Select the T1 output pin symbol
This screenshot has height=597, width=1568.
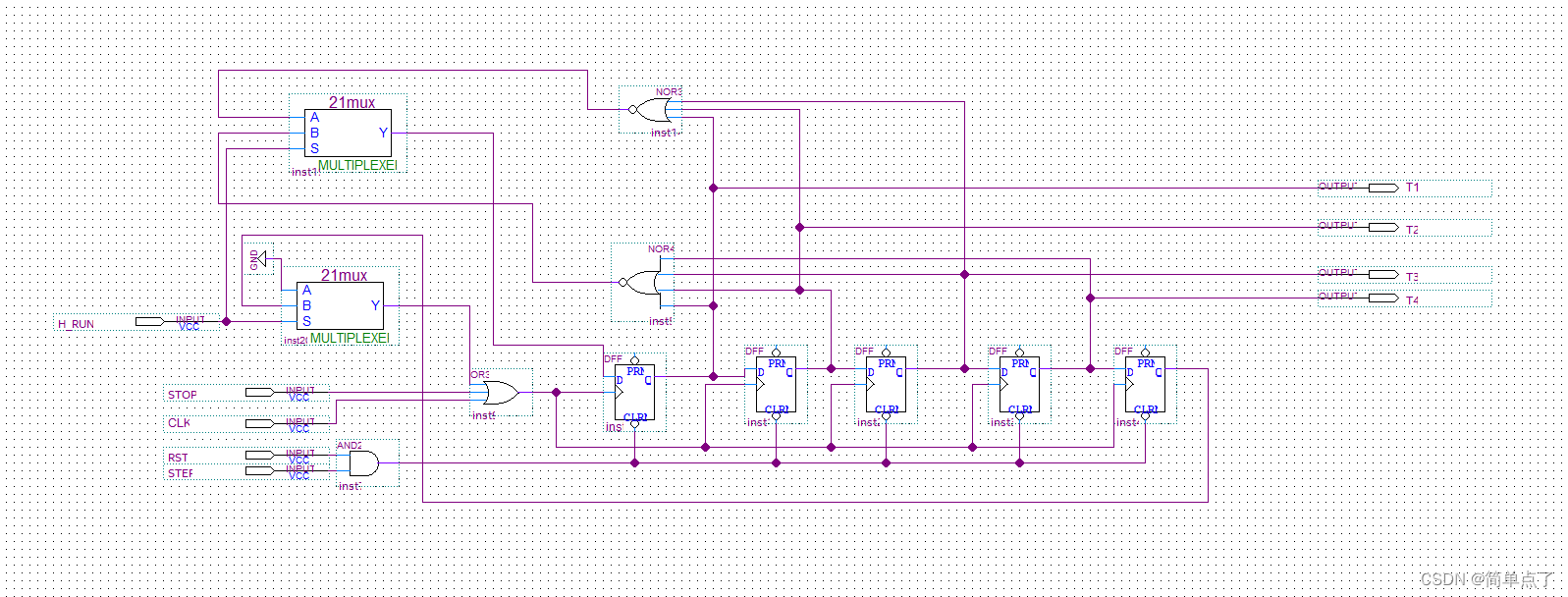click(1383, 188)
